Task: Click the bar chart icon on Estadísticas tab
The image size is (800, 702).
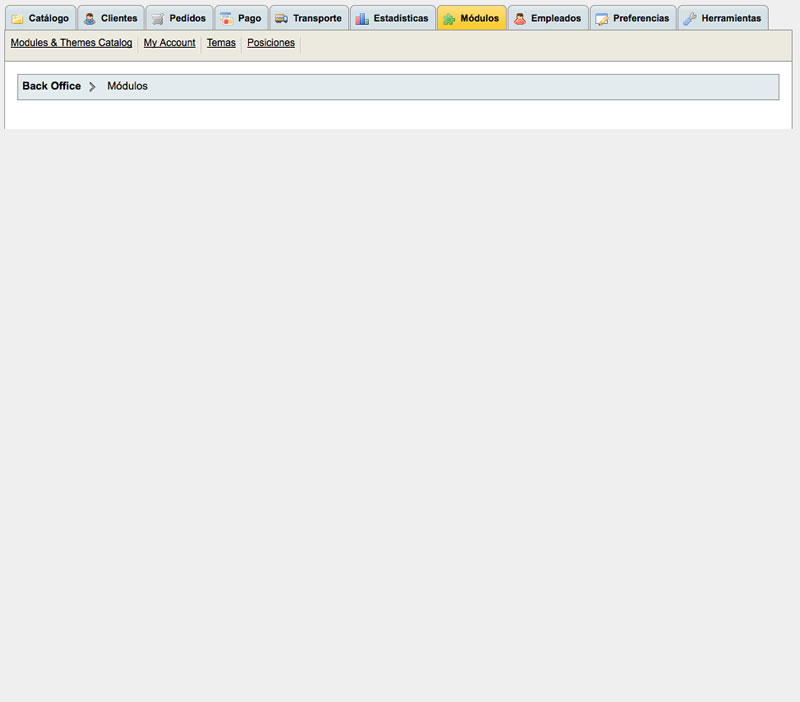Action: [x=362, y=19]
